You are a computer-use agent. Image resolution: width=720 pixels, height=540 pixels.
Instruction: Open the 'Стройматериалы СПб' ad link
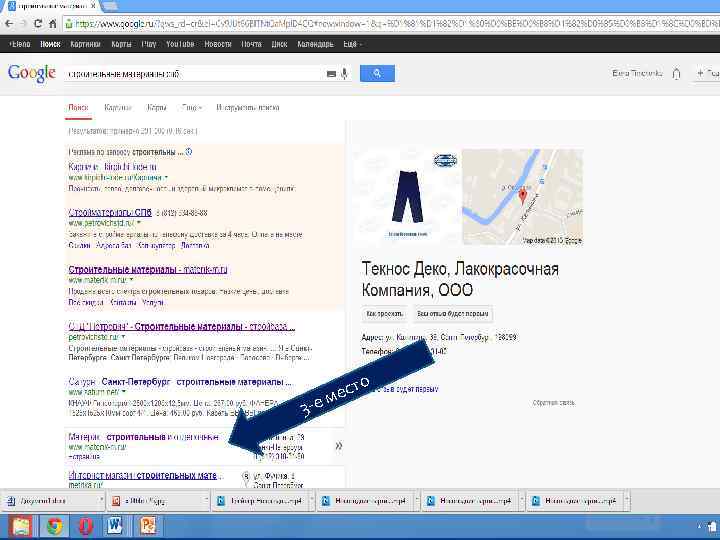[110, 213]
